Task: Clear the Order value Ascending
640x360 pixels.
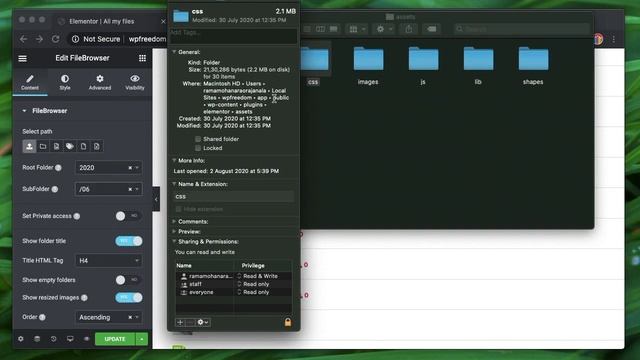Action: [130, 317]
